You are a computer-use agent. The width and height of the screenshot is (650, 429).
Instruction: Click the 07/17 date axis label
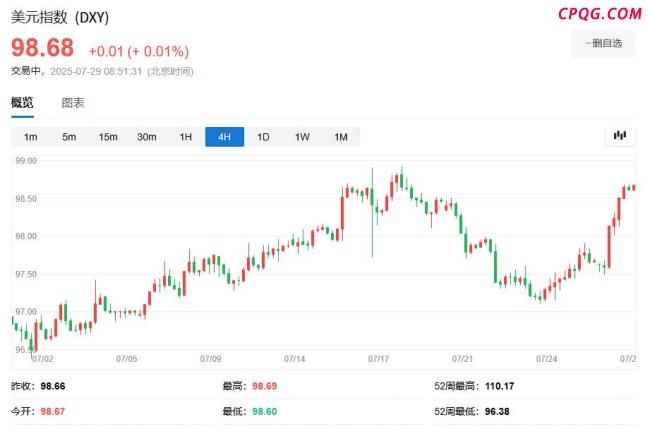pyautogui.click(x=378, y=359)
